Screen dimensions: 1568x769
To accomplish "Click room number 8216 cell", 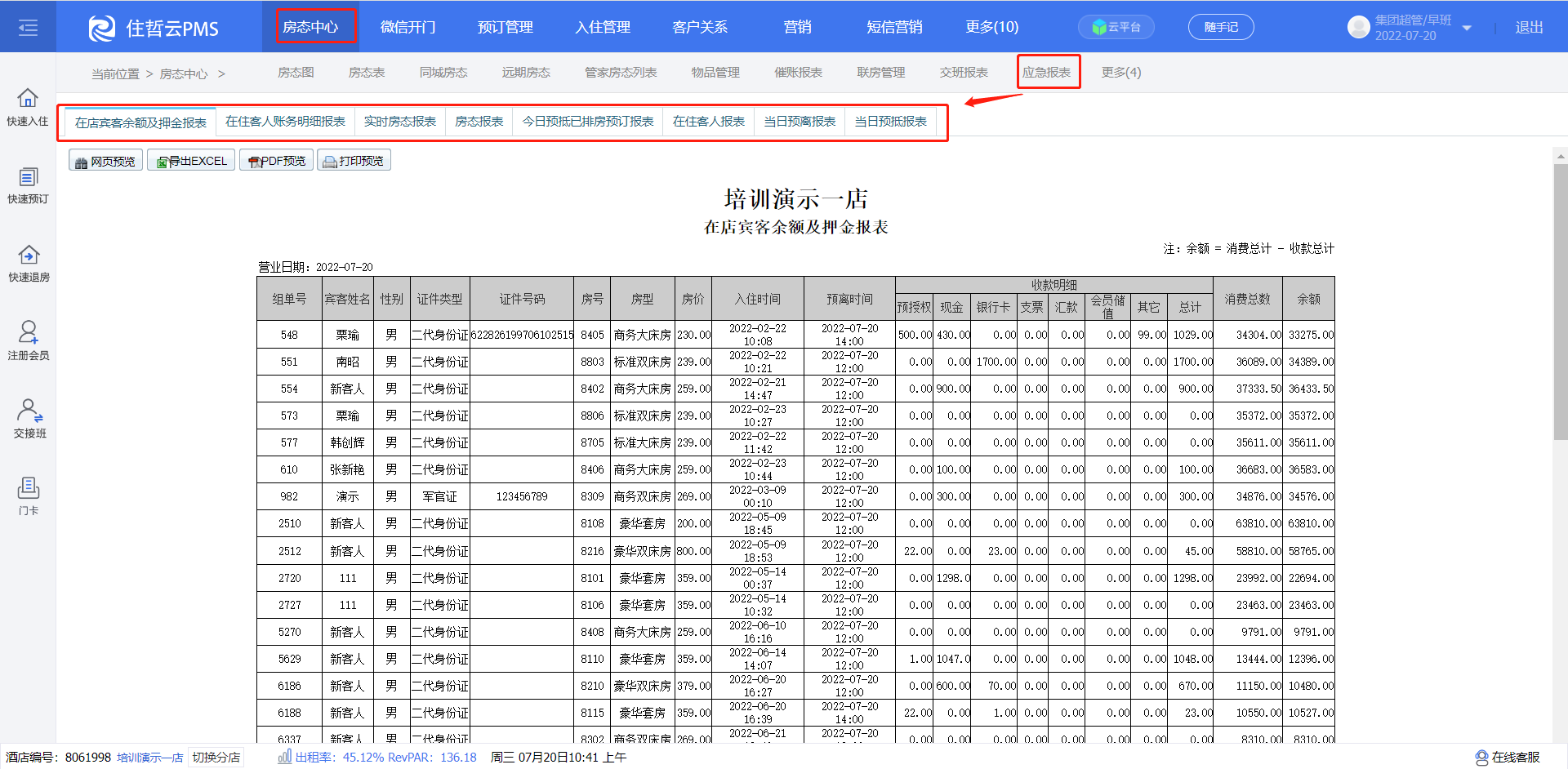I will coord(593,551).
